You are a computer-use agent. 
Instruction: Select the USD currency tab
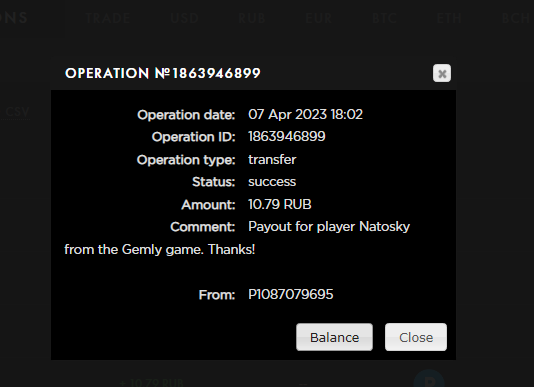(x=185, y=18)
